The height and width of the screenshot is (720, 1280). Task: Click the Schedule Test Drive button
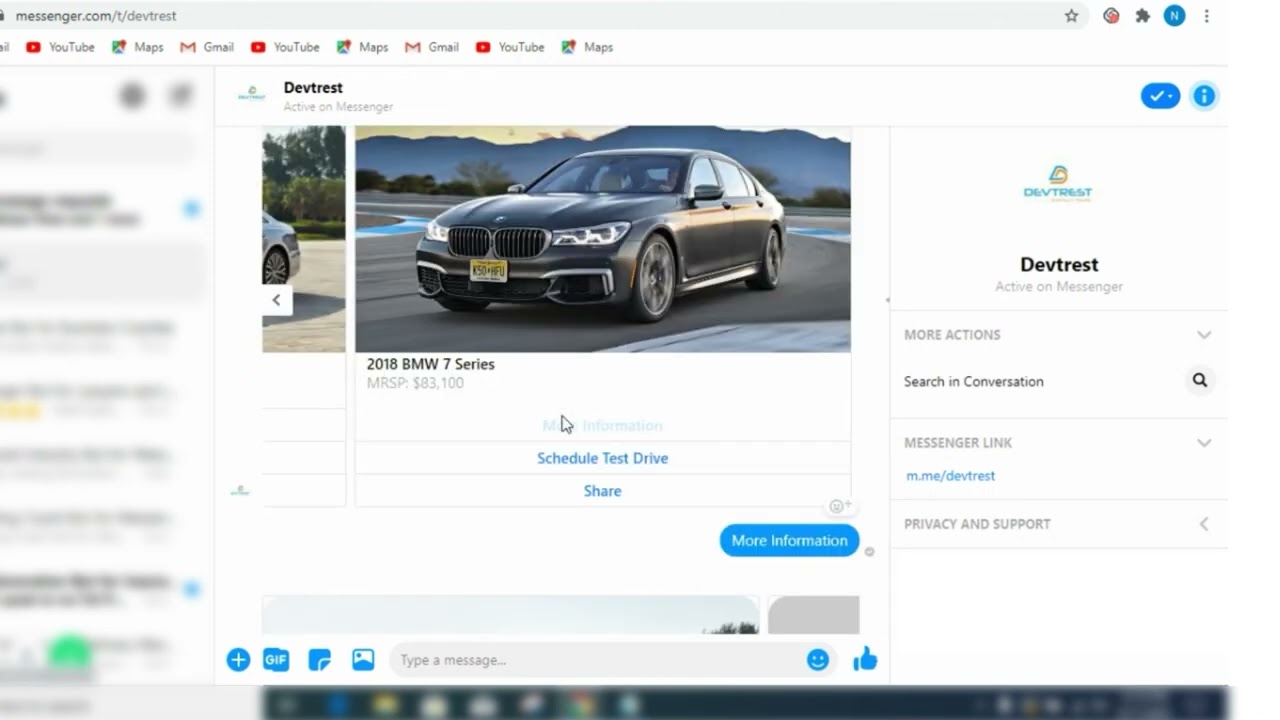tap(603, 458)
